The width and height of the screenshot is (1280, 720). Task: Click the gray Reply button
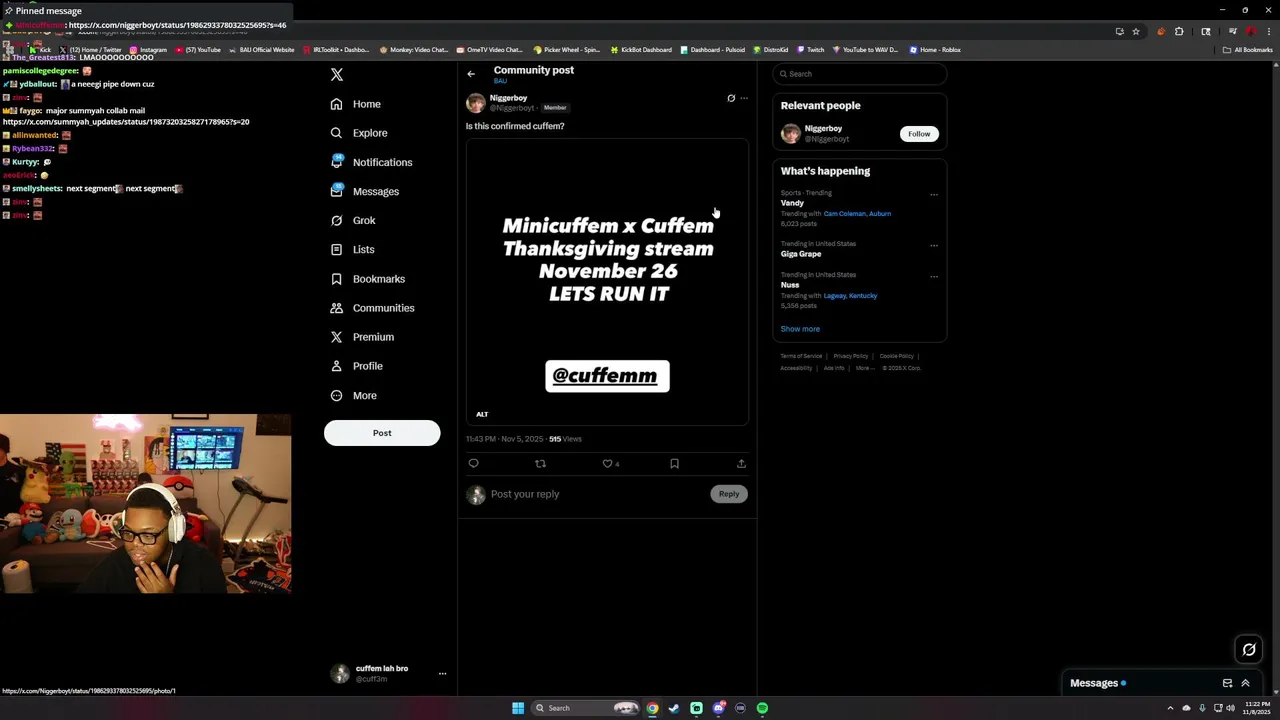click(729, 494)
